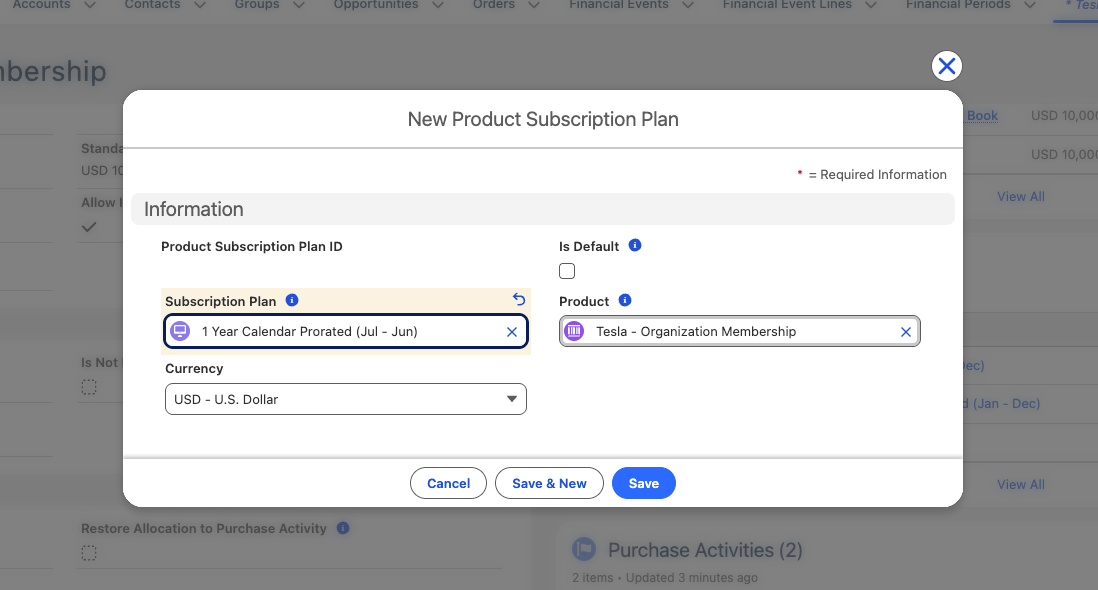Viewport: 1098px width, 590px height.
Task: Toggle the Restore Allocation to Purchase Activity checkbox
Action: point(89,553)
